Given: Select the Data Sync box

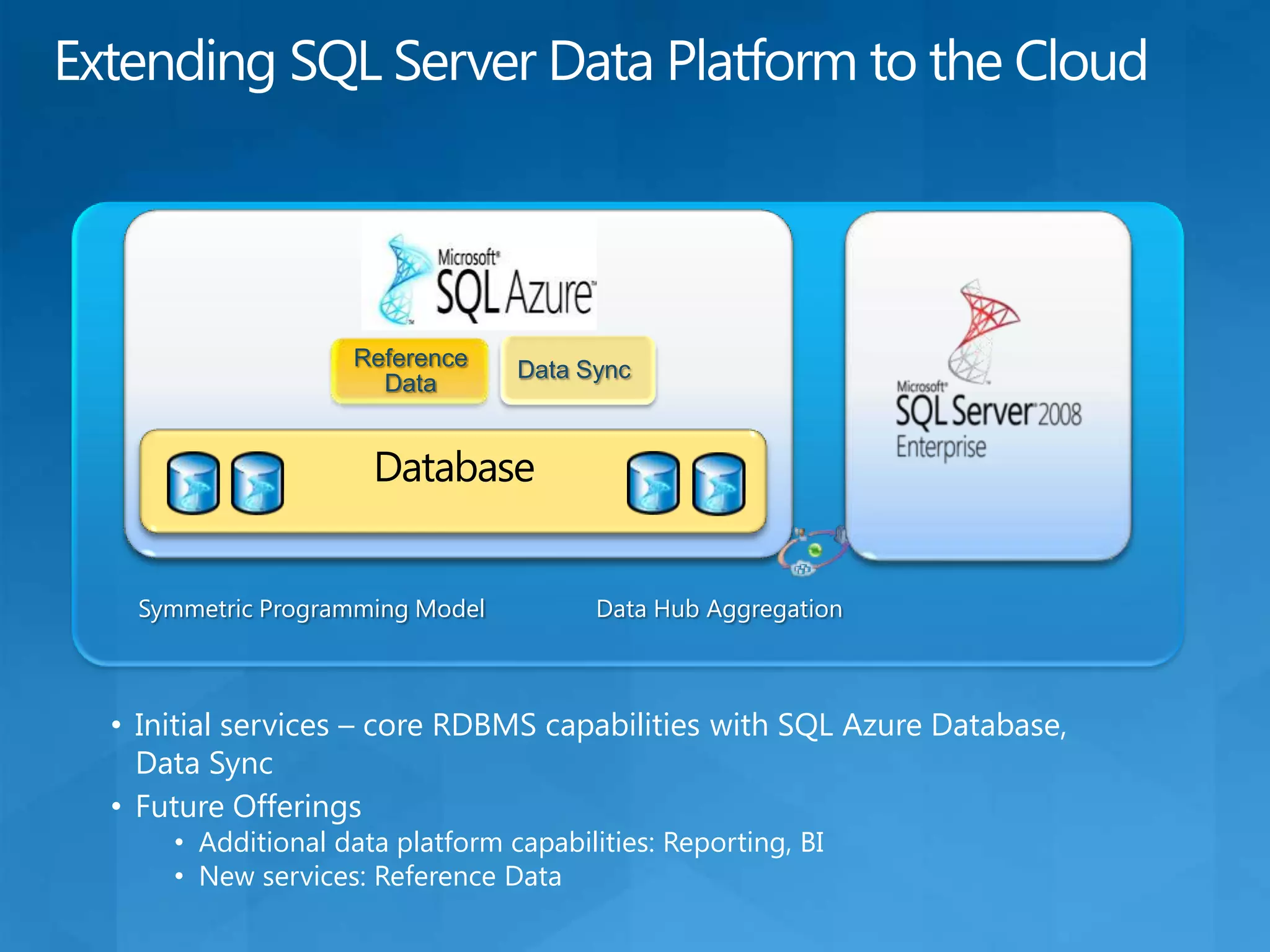Looking at the screenshot, I should [577, 371].
